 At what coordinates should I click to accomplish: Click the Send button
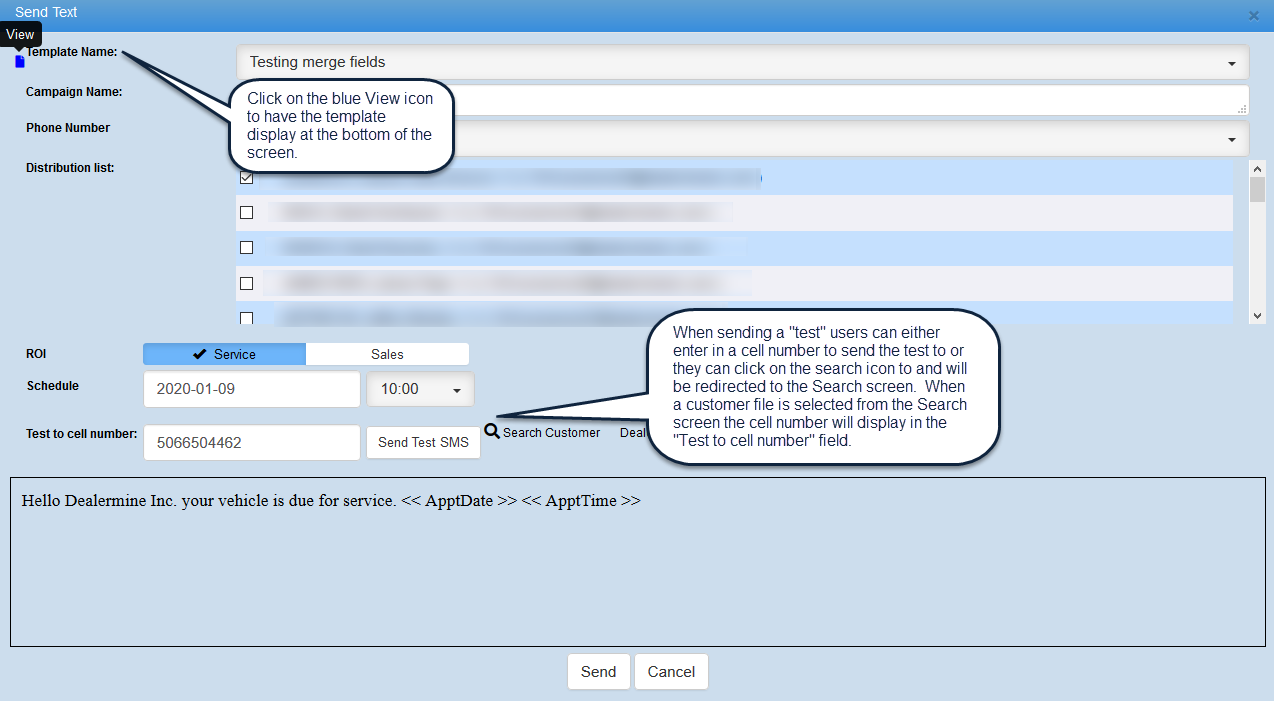tap(598, 672)
